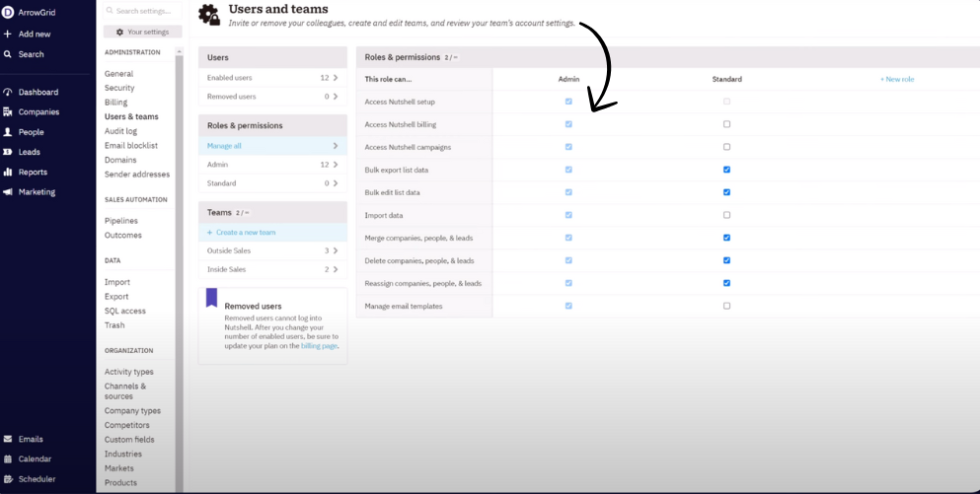The height and width of the screenshot is (494, 980).
Task: Open Audit log settings
Action: point(121,131)
